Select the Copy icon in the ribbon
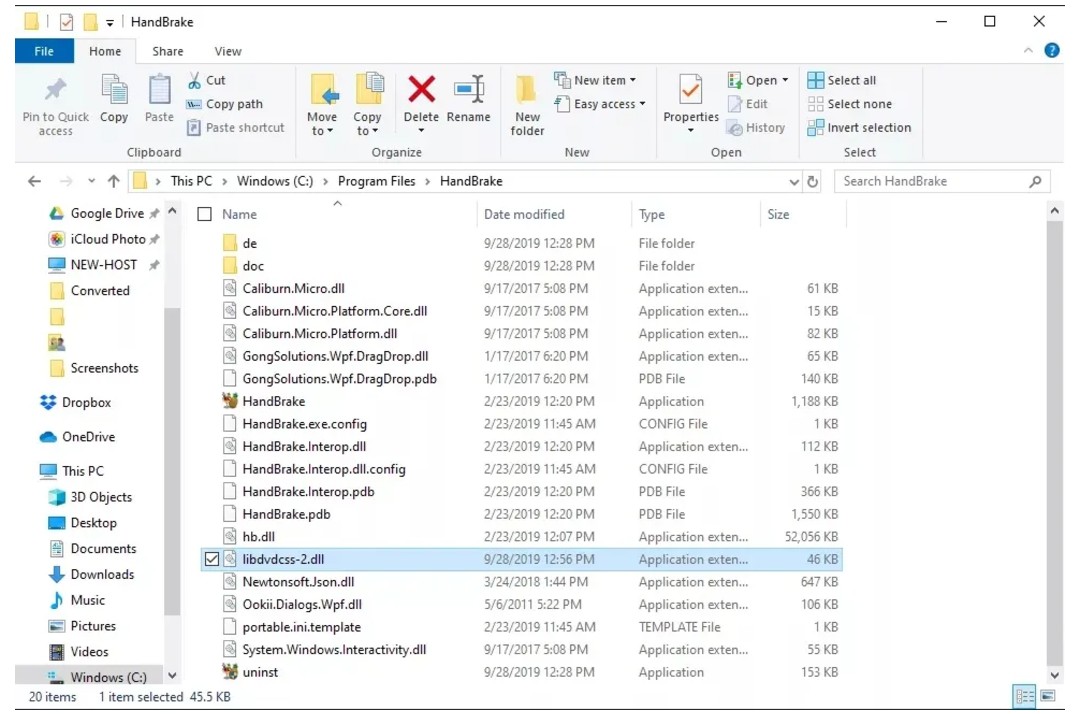This screenshot has width=1083, height=714. point(113,100)
